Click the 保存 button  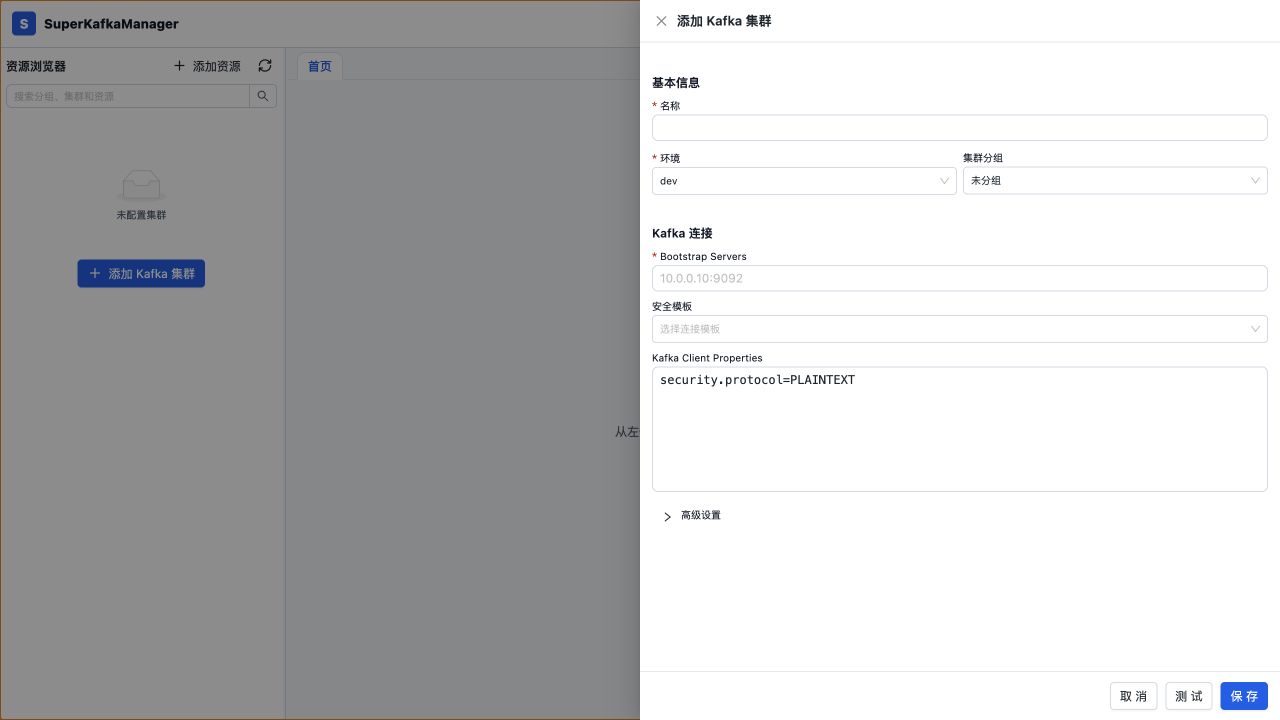[1244, 696]
